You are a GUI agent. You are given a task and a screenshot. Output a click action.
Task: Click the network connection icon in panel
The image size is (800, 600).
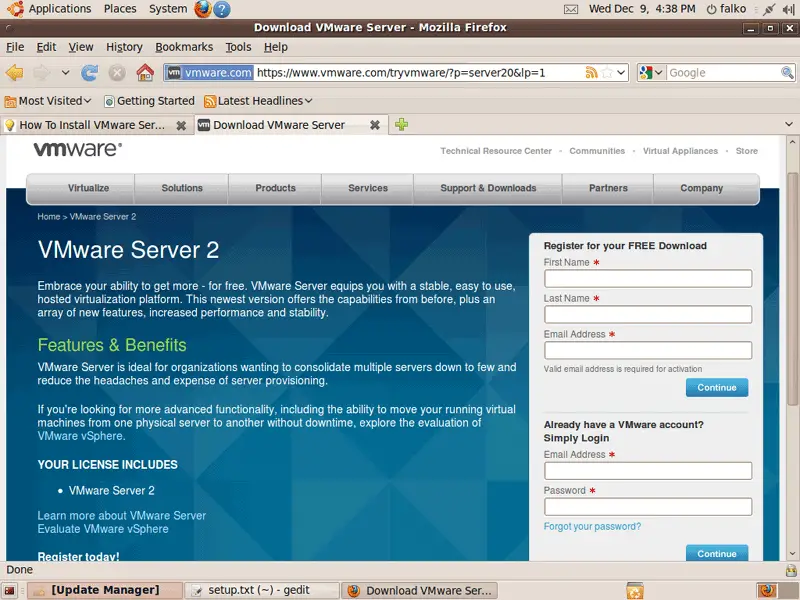769,9
